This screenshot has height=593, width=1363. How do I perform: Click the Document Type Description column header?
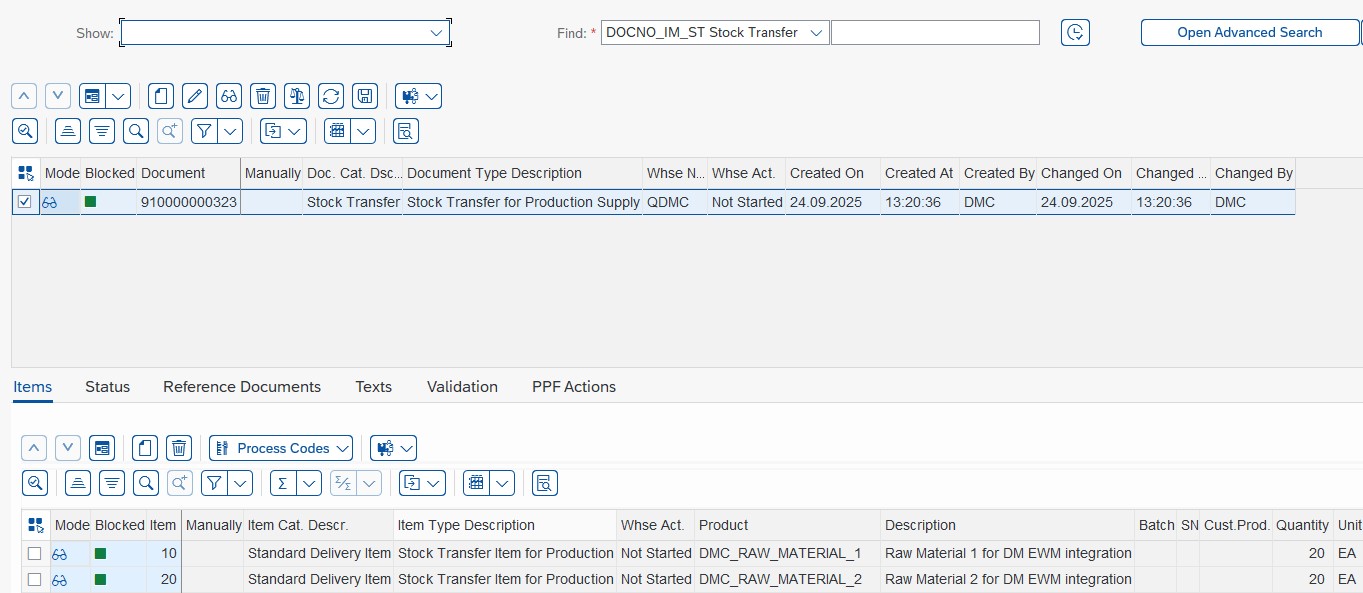point(522,173)
